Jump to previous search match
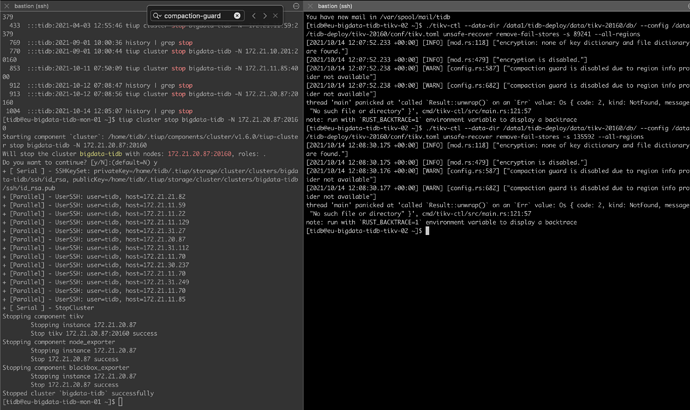 pyautogui.click(x=254, y=16)
